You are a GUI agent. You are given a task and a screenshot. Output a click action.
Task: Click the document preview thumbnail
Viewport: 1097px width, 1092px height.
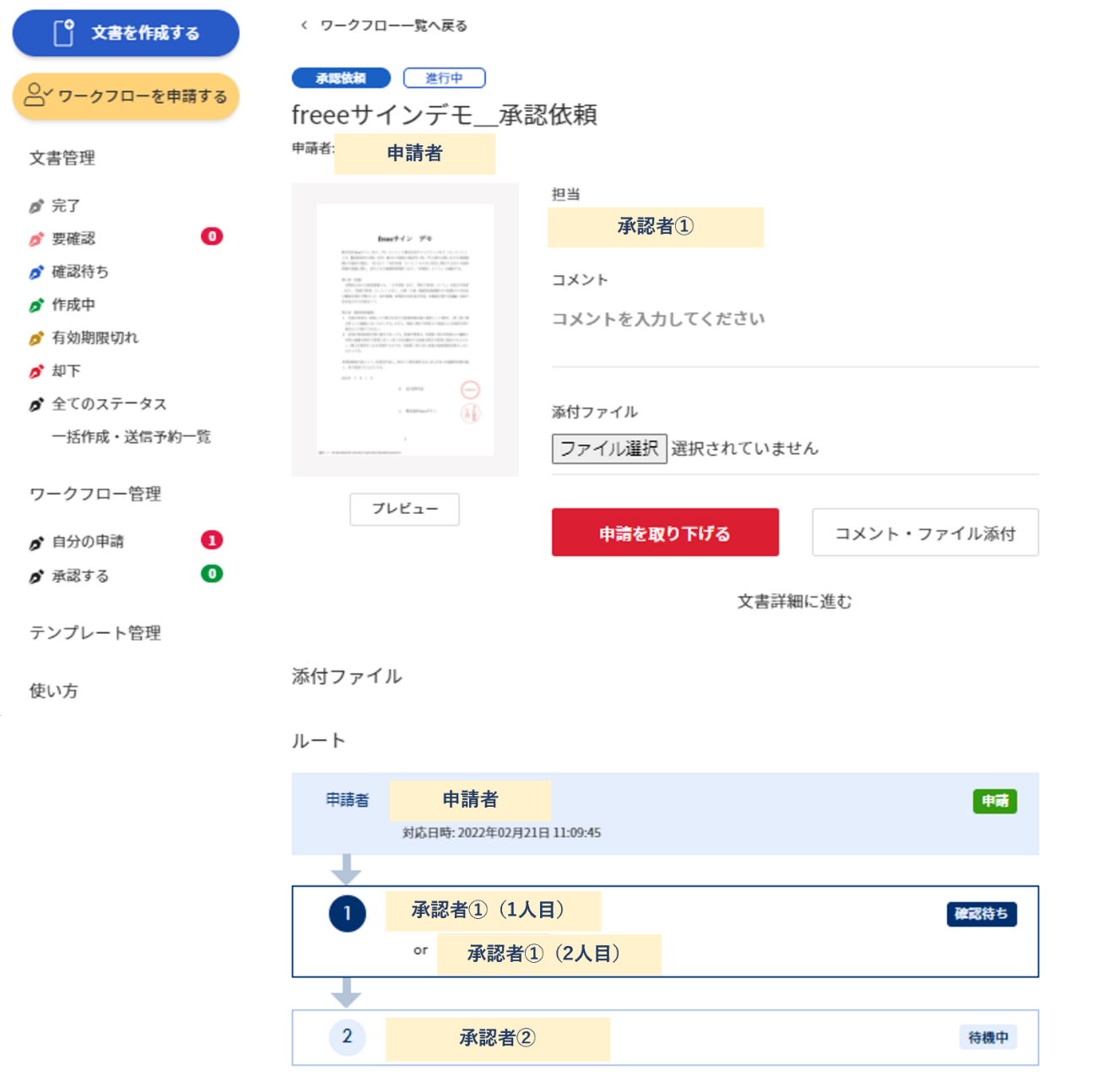coord(405,330)
